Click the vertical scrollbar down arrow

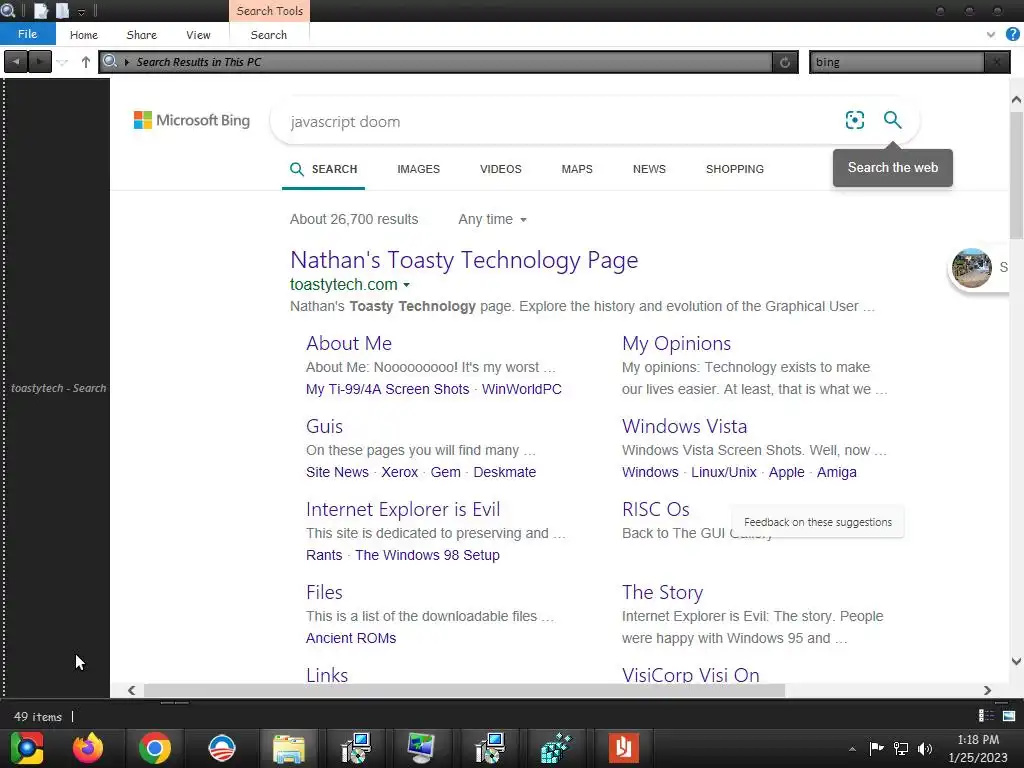[1016, 662]
